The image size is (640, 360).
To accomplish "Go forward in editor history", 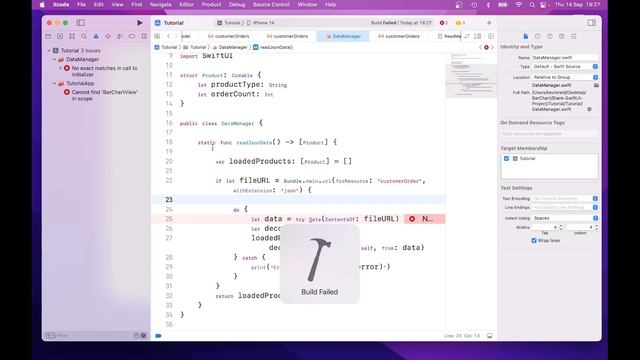I will click(x=176, y=36).
